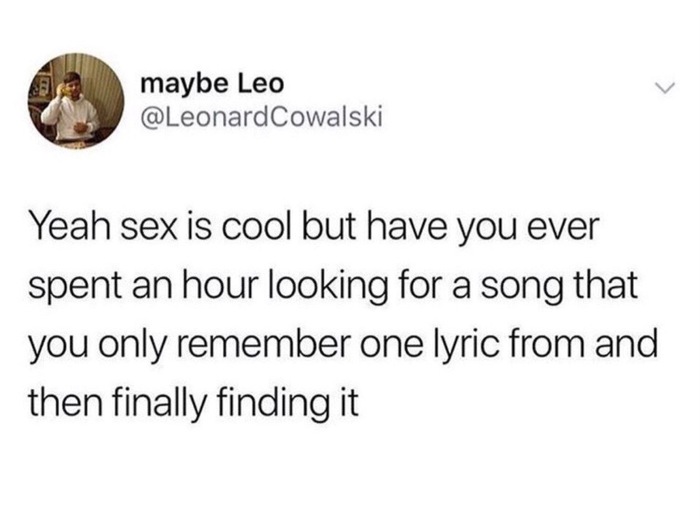Click maybe Leo's profile picture
Viewport: 700px width, 519px height.
pos(75,102)
